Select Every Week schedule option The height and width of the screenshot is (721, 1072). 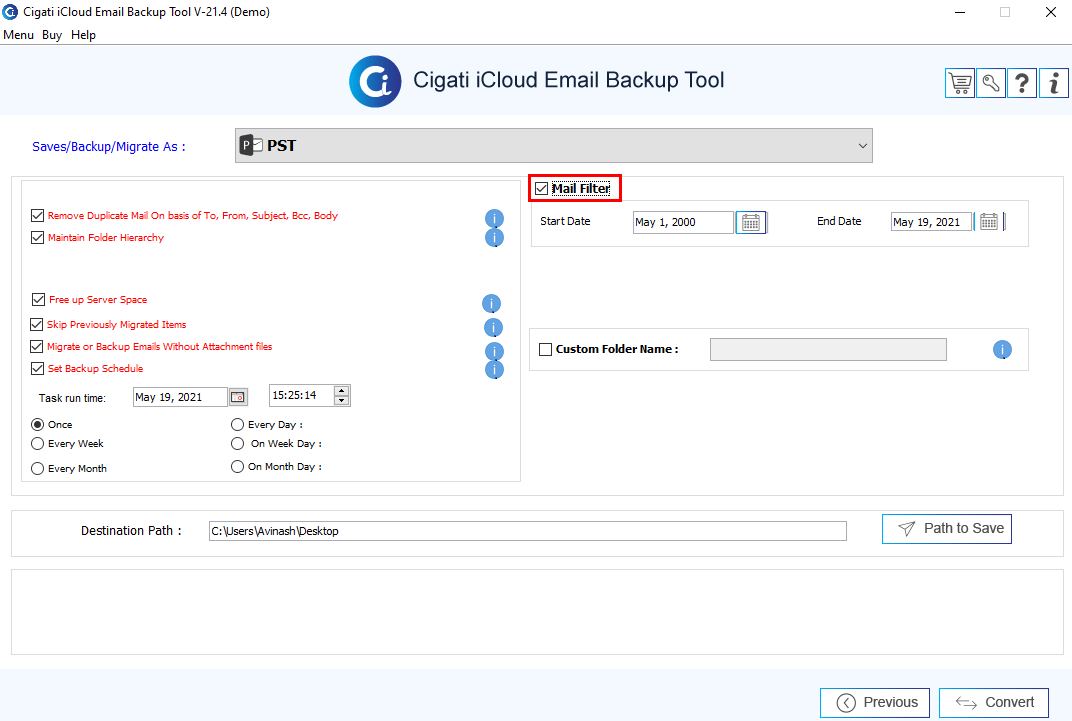pos(38,444)
